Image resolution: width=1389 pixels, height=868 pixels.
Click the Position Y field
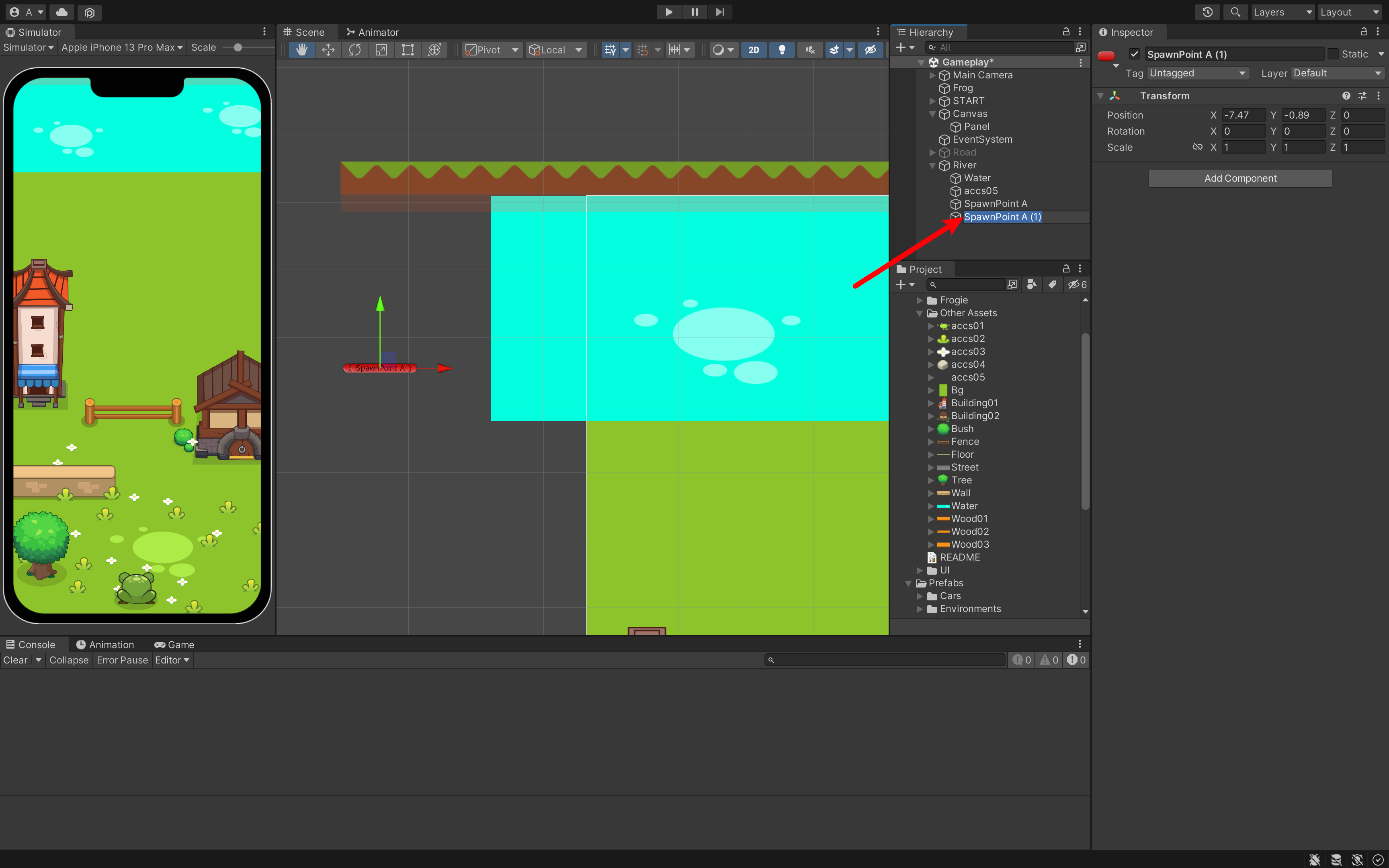coord(1303,115)
